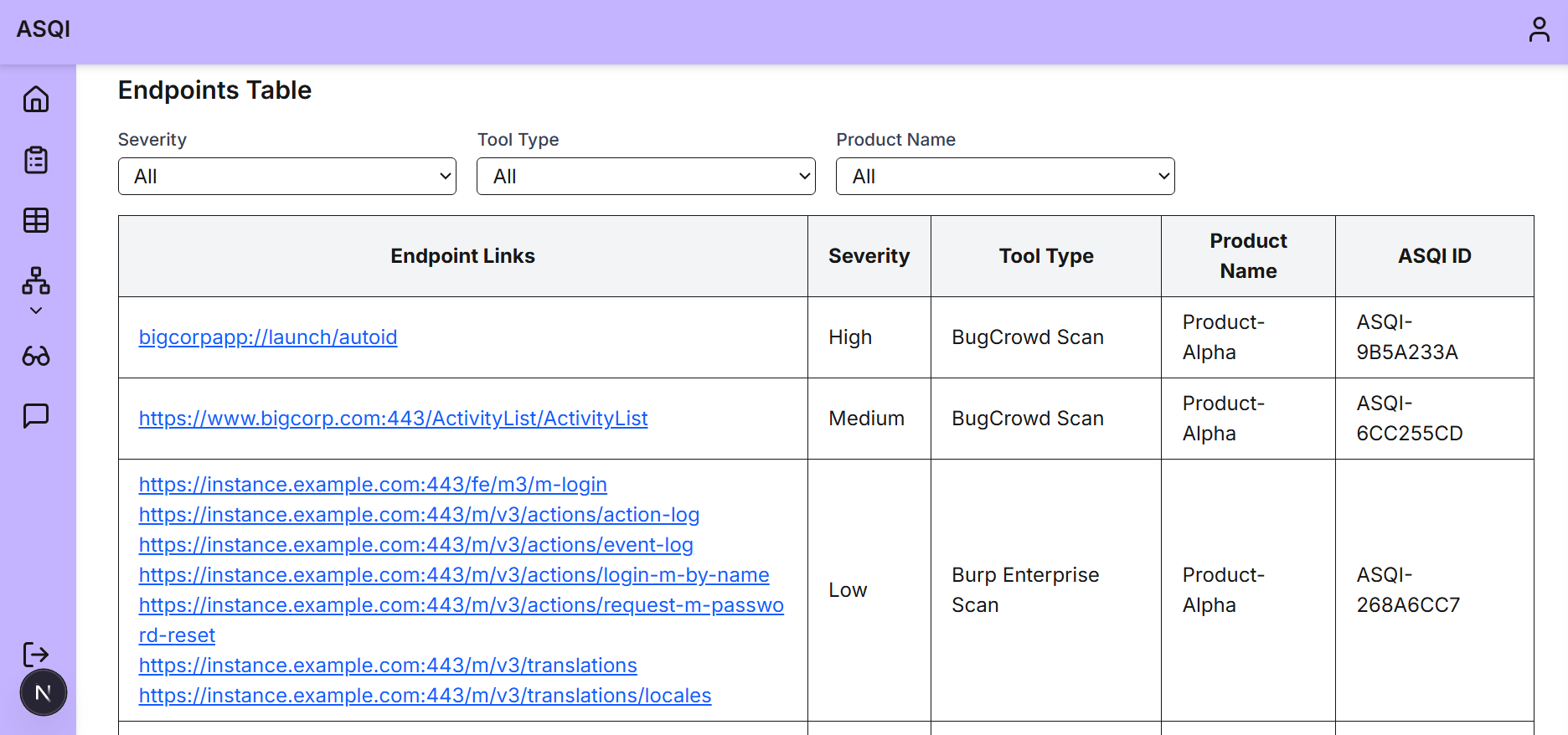Click the clipboard list sidebar icon

pos(36,160)
